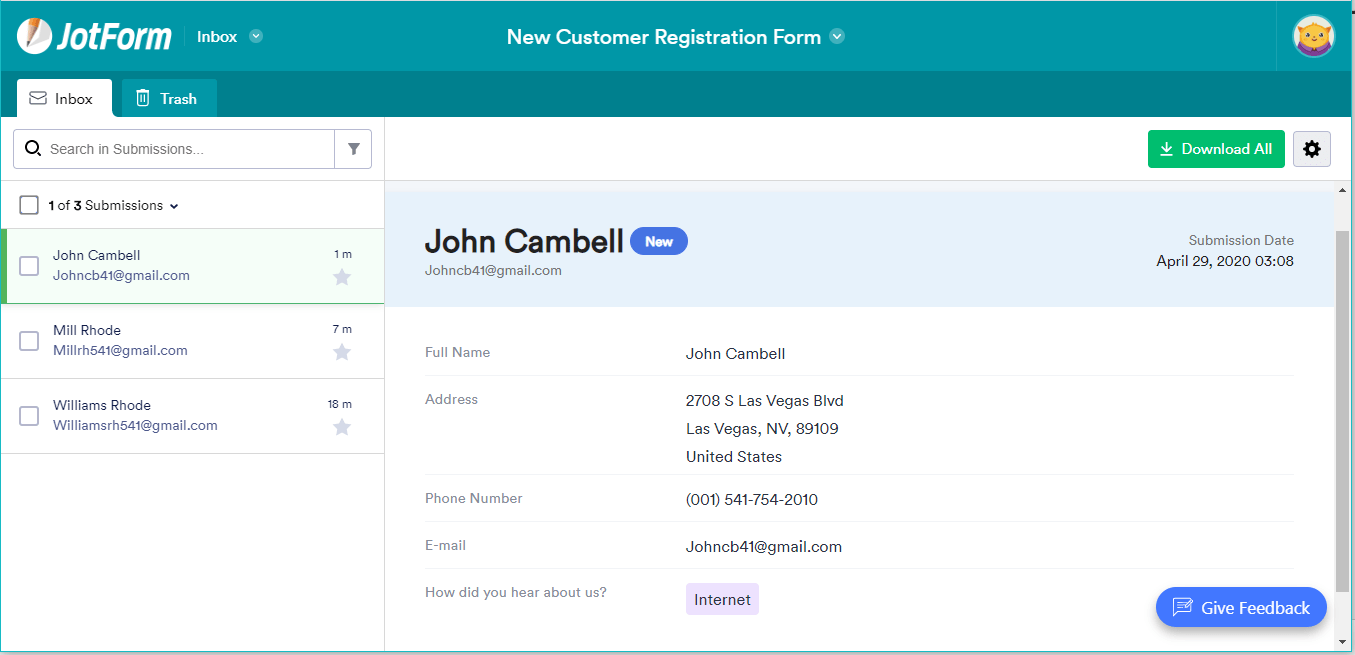Click the Download All button
The image size is (1355, 655).
tap(1216, 149)
